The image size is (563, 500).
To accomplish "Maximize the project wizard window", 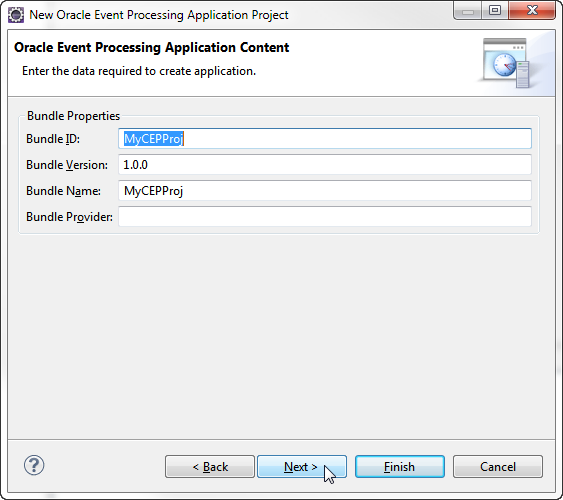I will click(495, 10).
